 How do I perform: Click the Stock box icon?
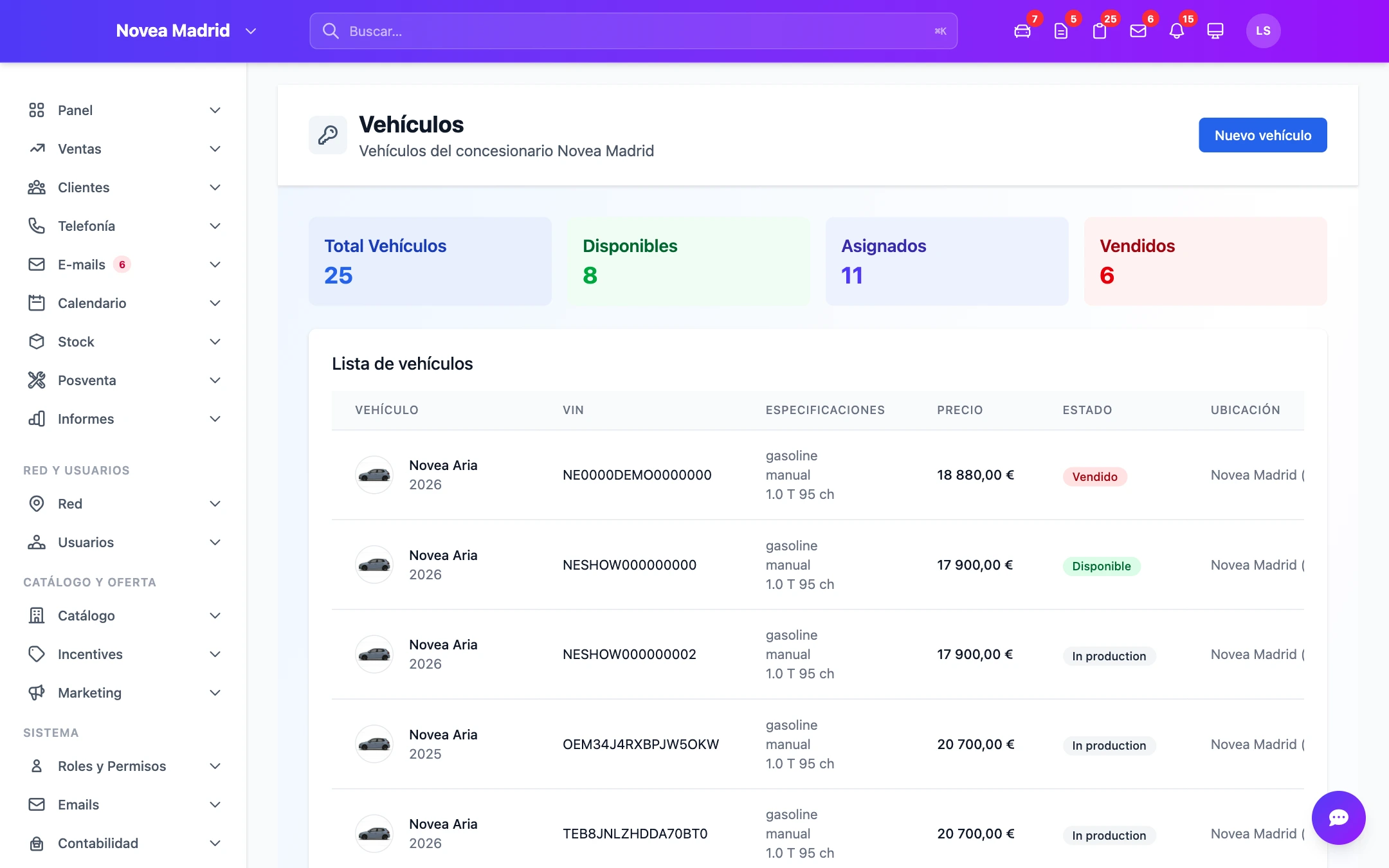tap(37, 341)
